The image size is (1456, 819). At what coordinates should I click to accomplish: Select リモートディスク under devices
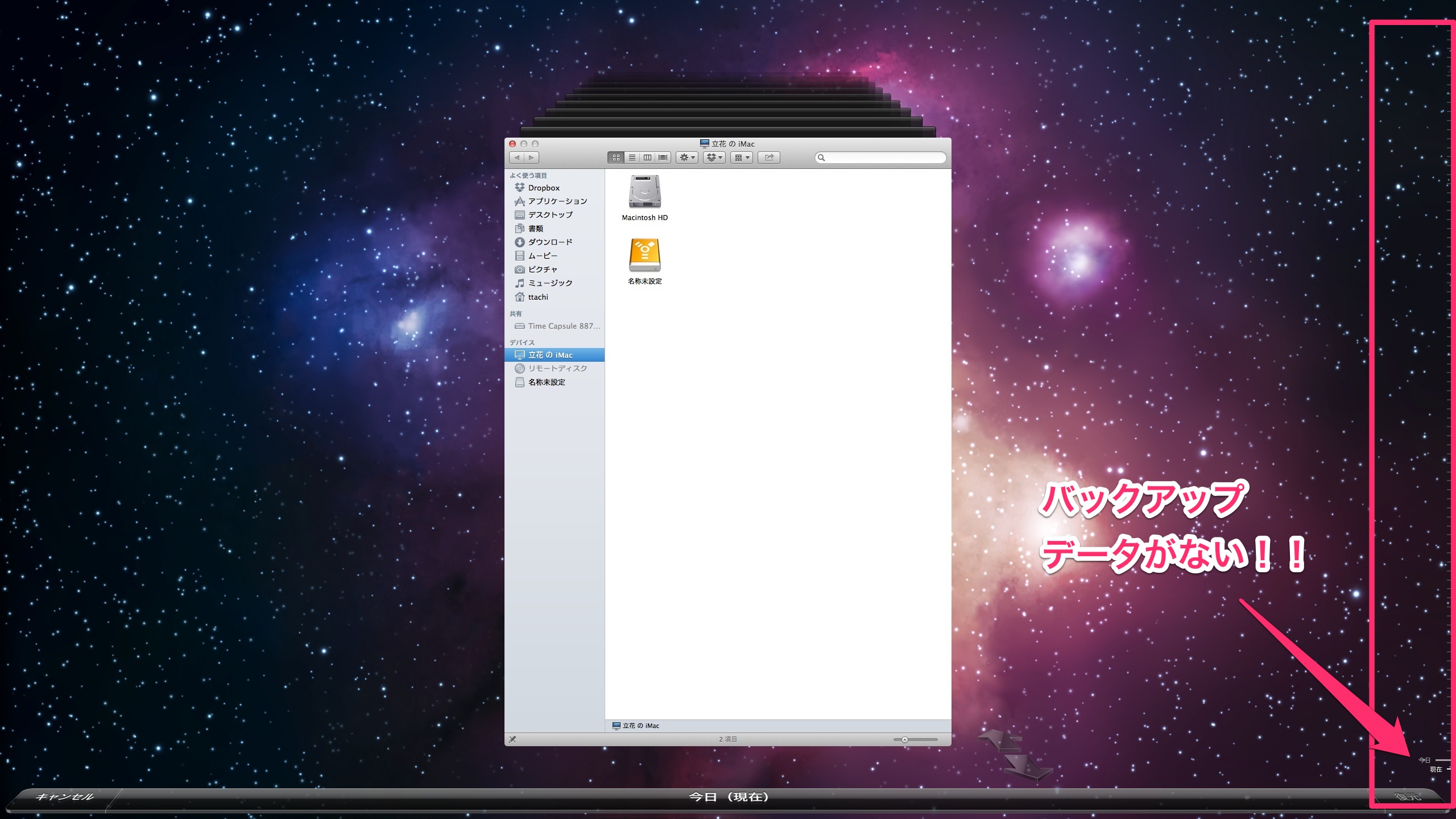(x=557, y=369)
